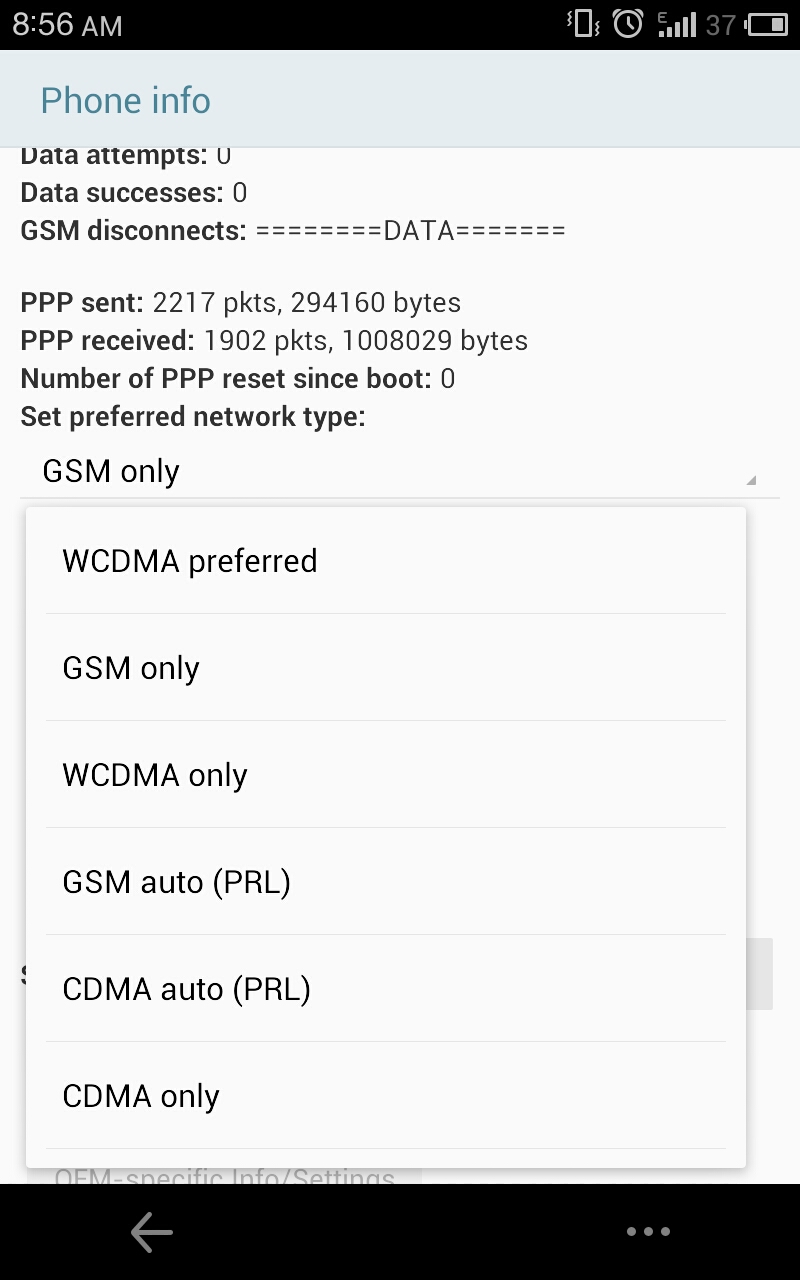
Task: Click the small spinner triangle arrow
Action: 751,481
